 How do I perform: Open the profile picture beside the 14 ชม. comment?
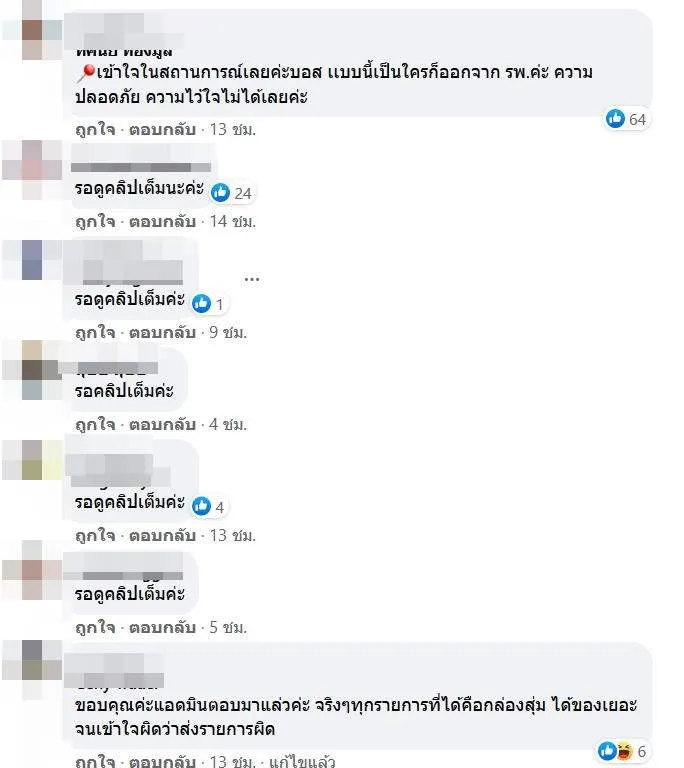tap(32, 169)
